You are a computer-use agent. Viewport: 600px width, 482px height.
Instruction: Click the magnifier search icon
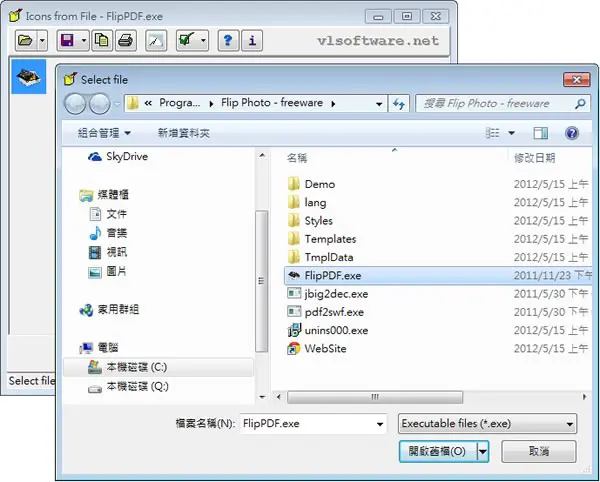tap(580, 103)
